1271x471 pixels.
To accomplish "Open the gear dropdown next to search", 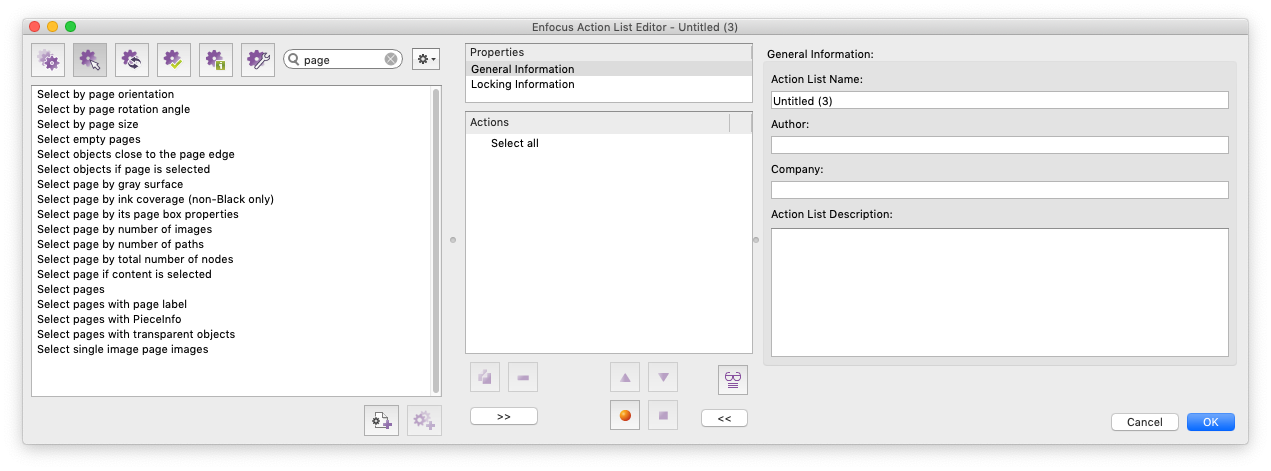I will pyautogui.click(x=425, y=60).
